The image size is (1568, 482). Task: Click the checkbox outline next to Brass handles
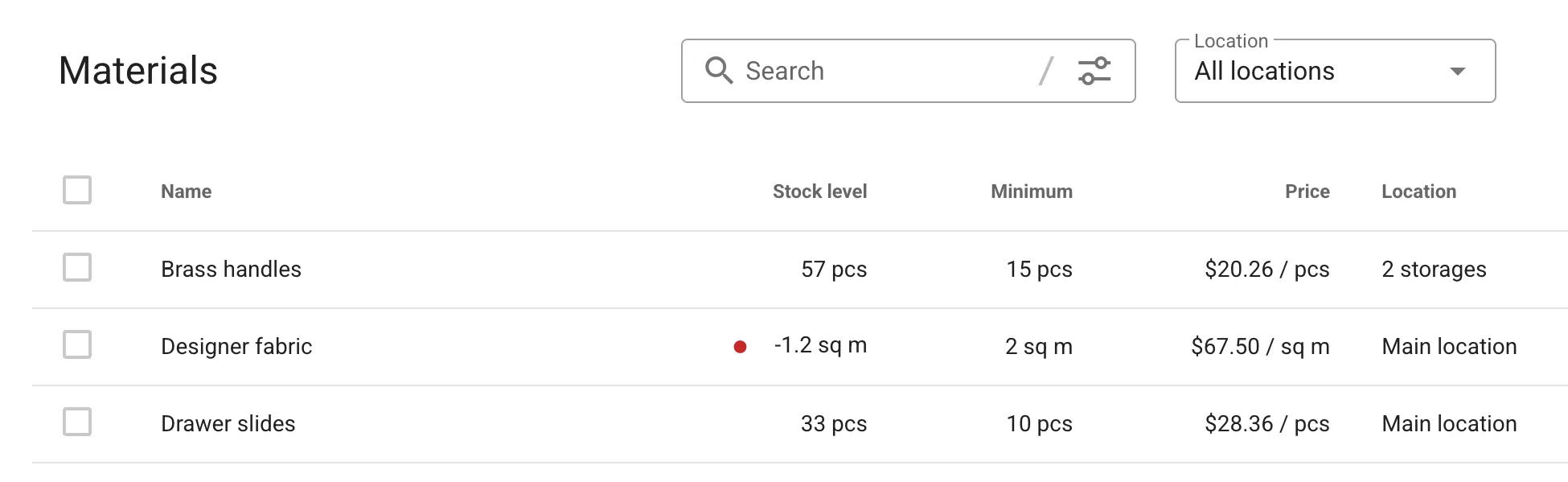(x=76, y=267)
